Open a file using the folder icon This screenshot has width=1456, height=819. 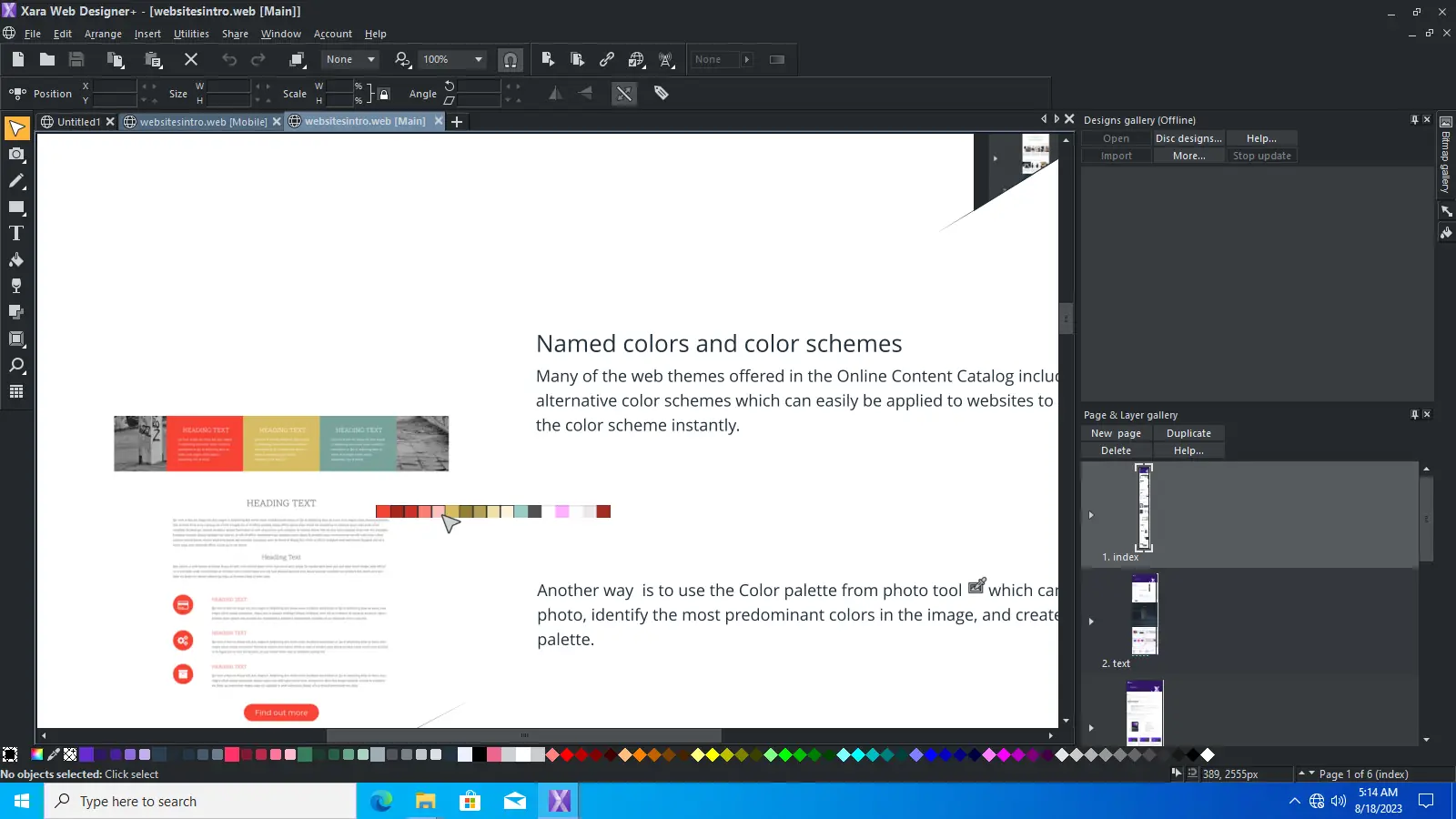(x=47, y=59)
